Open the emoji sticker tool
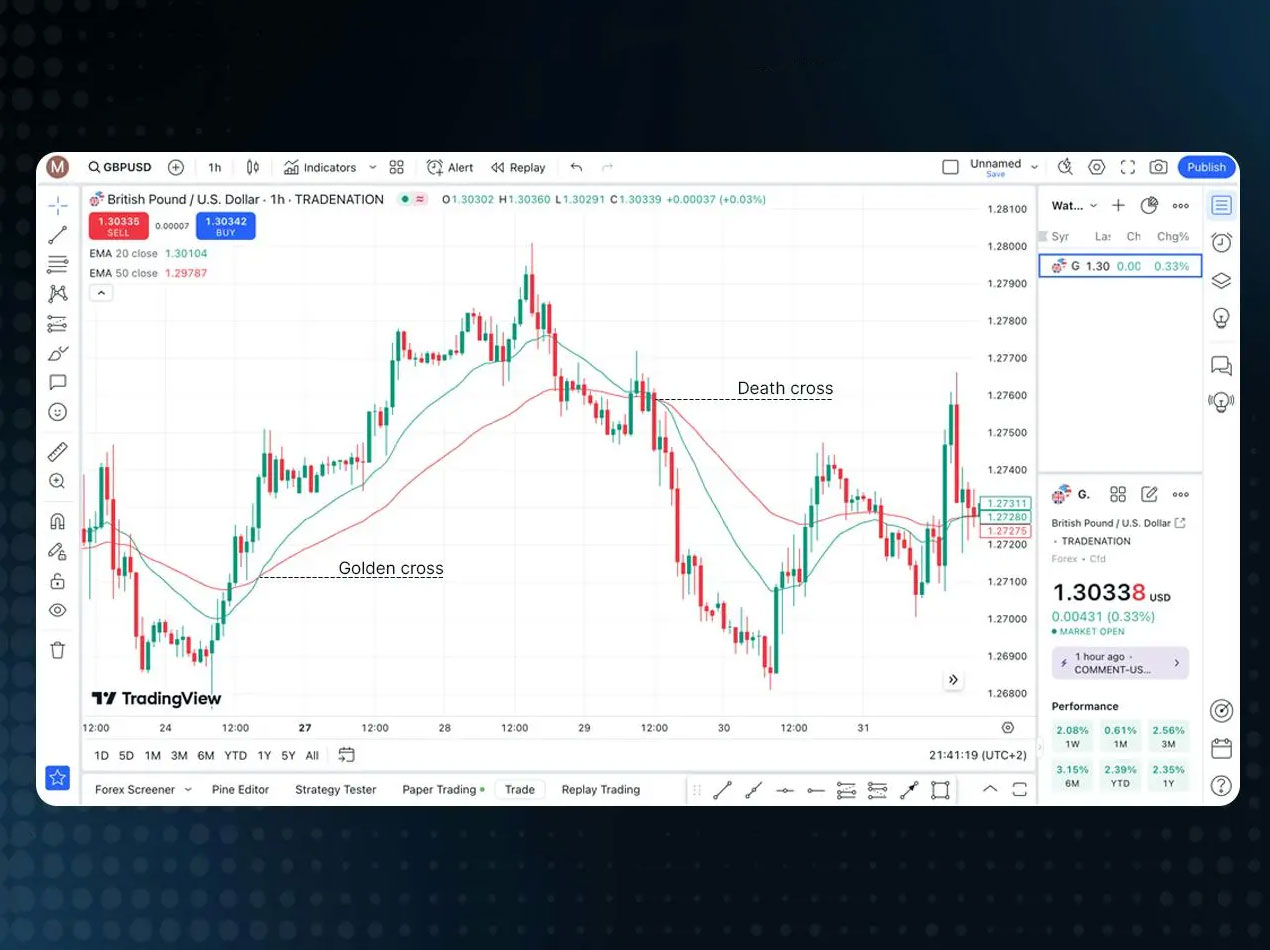1270x950 pixels. (x=58, y=412)
